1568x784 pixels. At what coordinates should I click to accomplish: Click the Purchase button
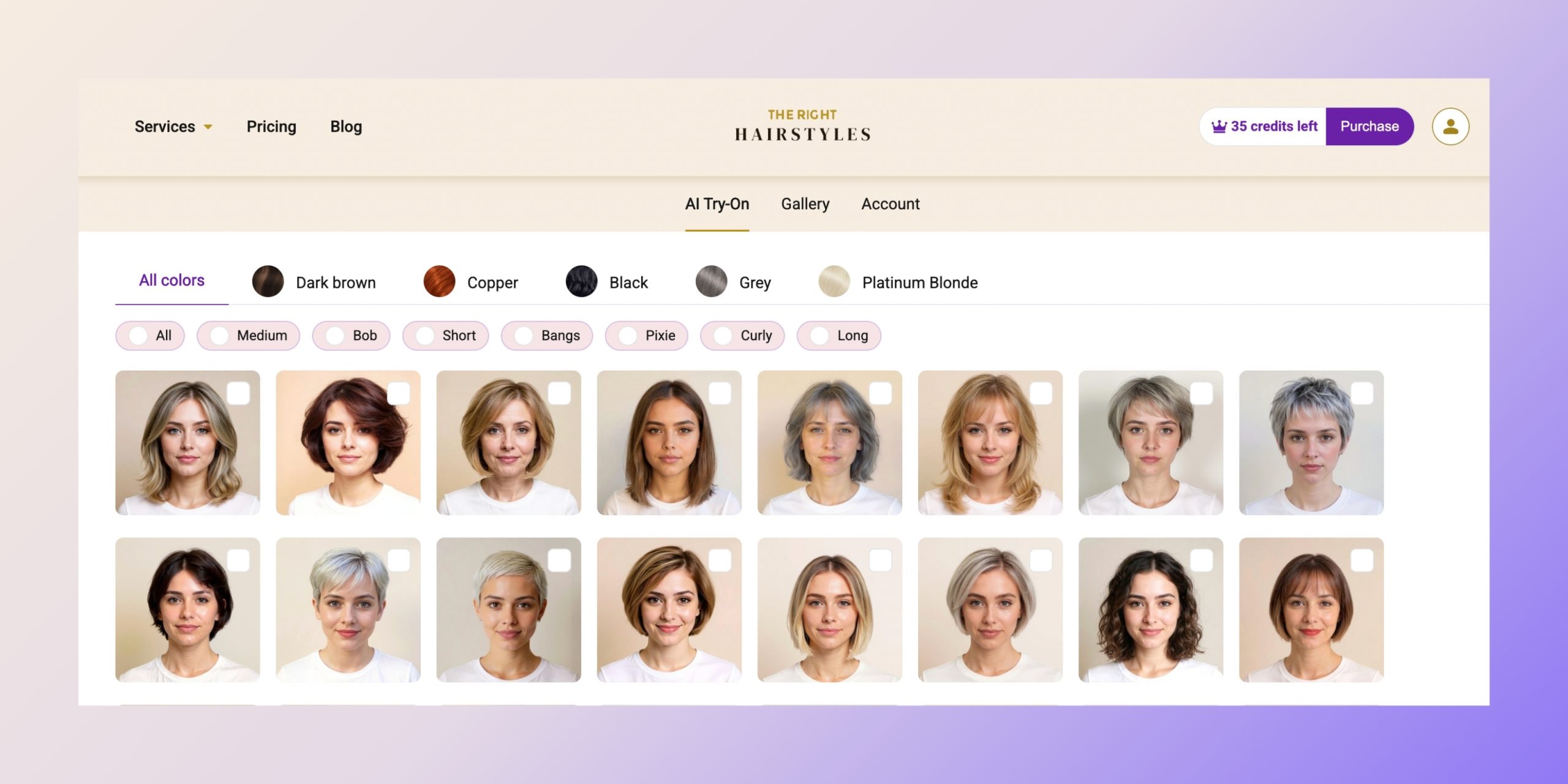tap(1370, 126)
